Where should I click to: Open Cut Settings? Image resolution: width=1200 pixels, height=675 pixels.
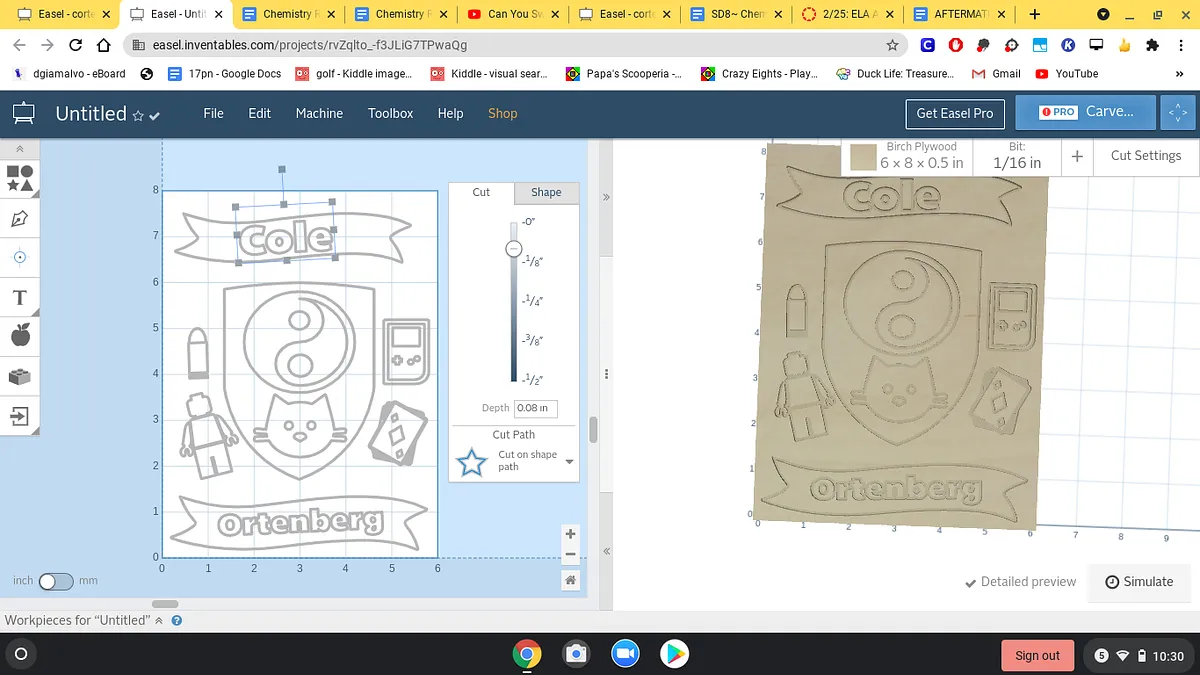[x=1146, y=155]
